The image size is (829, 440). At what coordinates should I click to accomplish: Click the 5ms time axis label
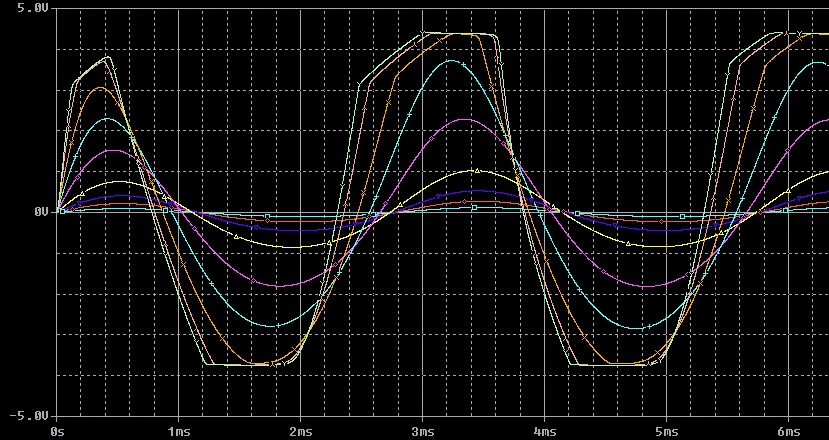point(666,430)
